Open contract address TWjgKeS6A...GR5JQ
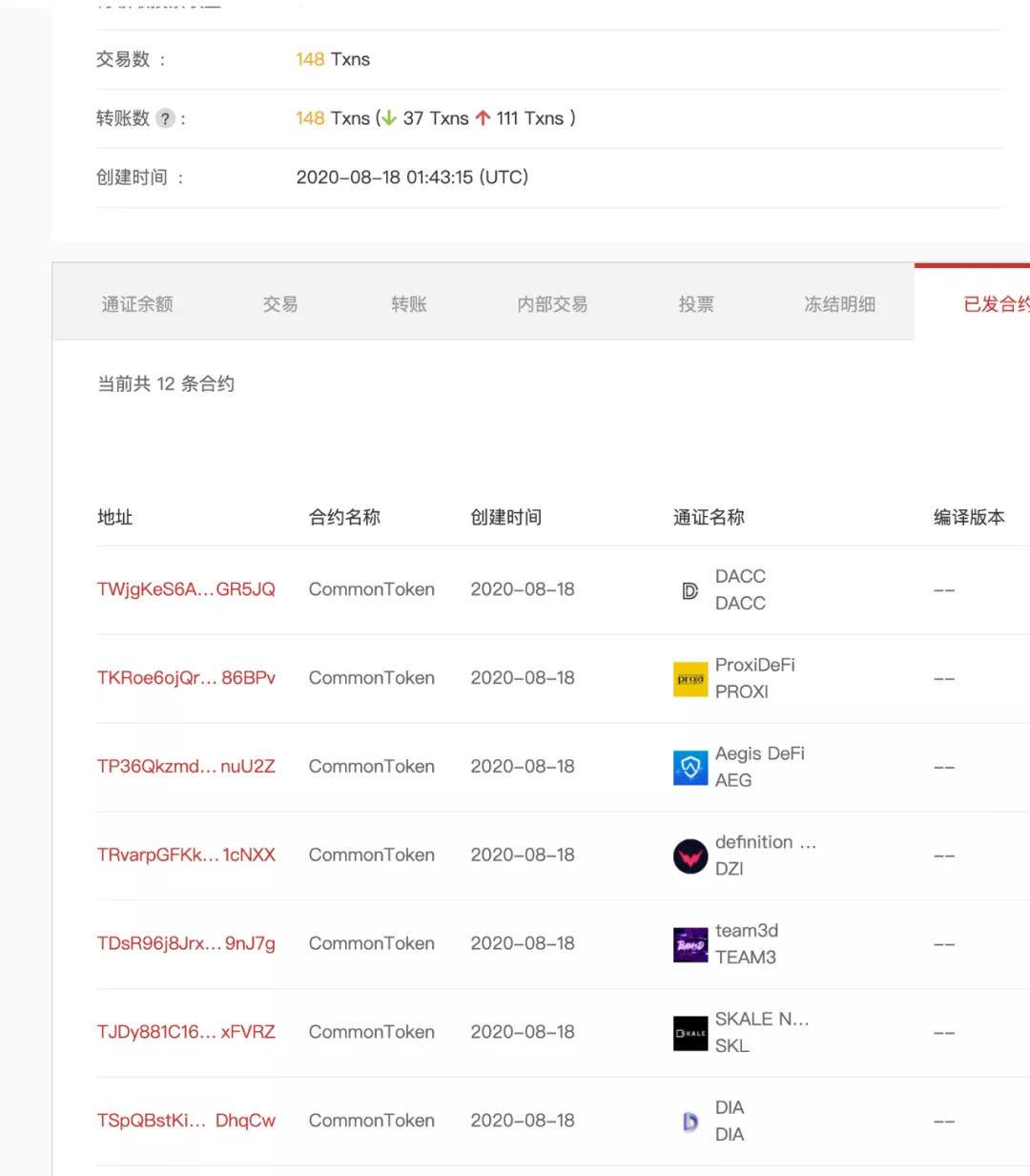1030x1176 pixels. (187, 589)
